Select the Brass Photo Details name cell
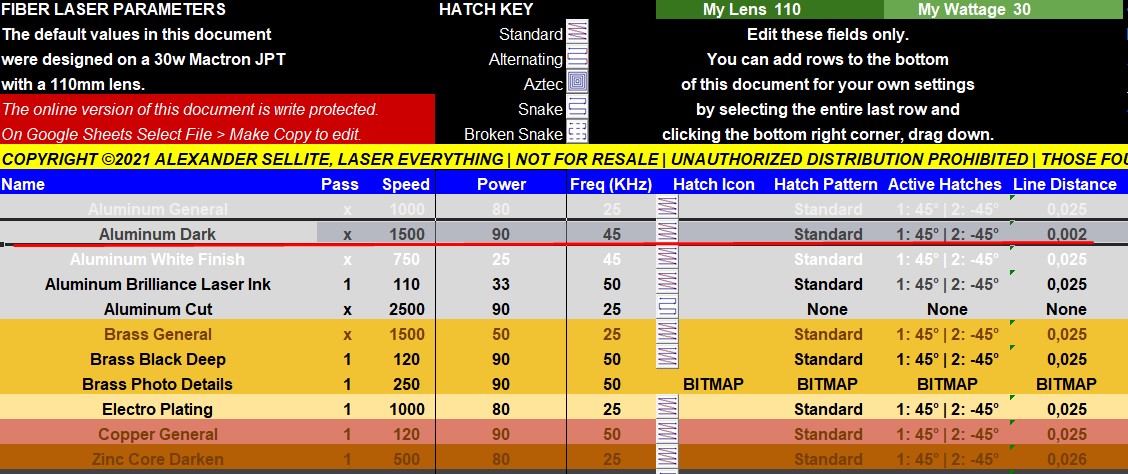Viewport: 1128px width, 474px height. (157, 384)
